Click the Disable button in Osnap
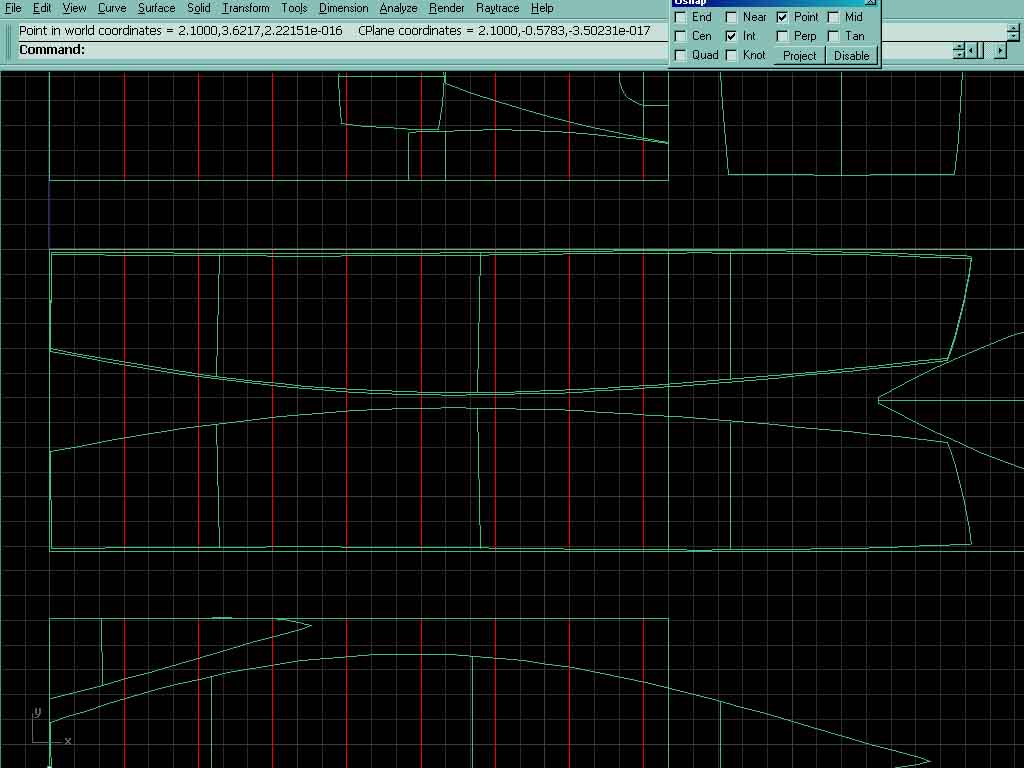1024x768 pixels. point(851,56)
